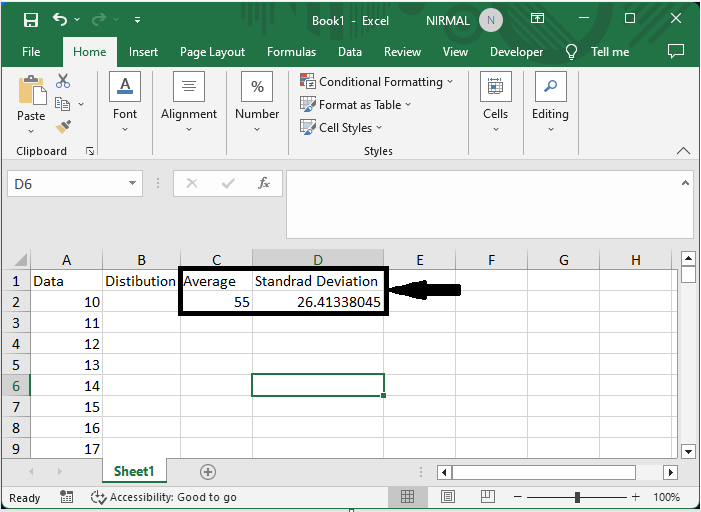Click the Cut scissors icon
Viewport: 701px width, 512px height.
(x=63, y=81)
